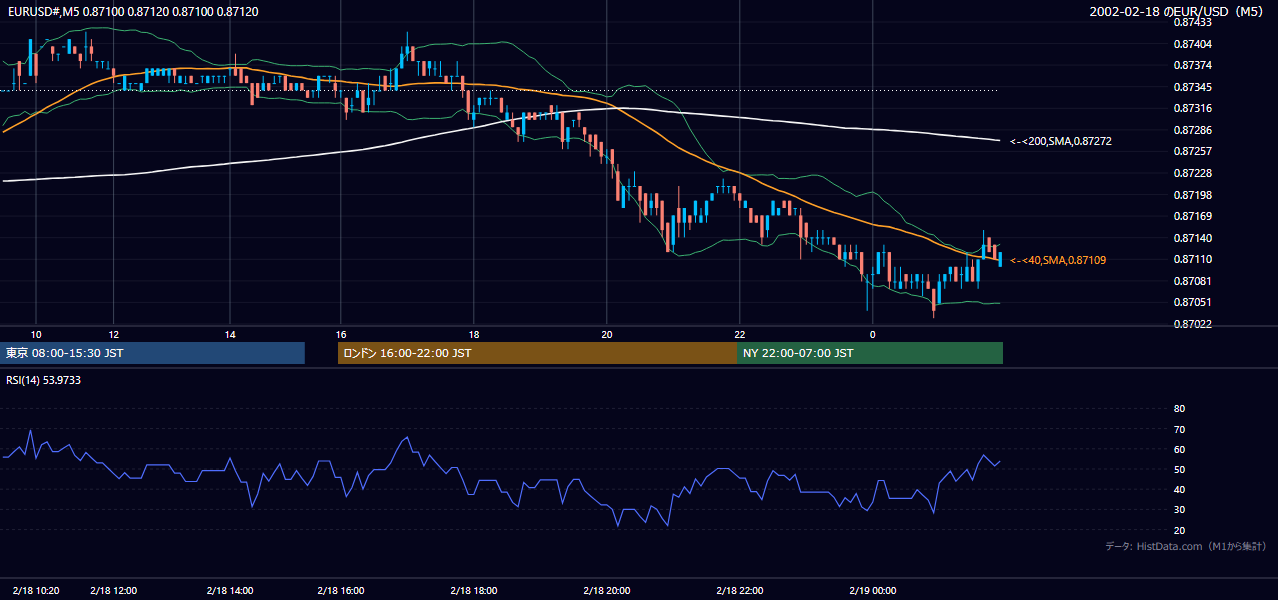The width and height of the screenshot is (1278, 600).
Task: Click the 2/18 10:20 date label
Action: pos(36,590)
